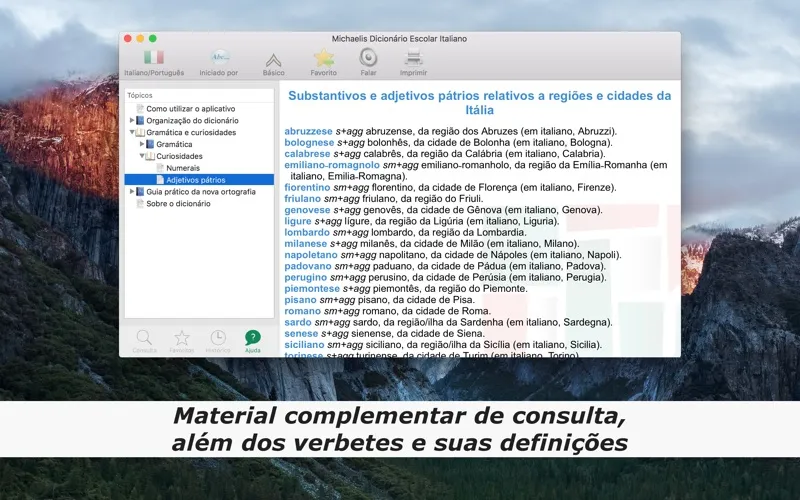Expand the Gramática subfolder
This screenshot has width=800, height=500.
(142, 144)
